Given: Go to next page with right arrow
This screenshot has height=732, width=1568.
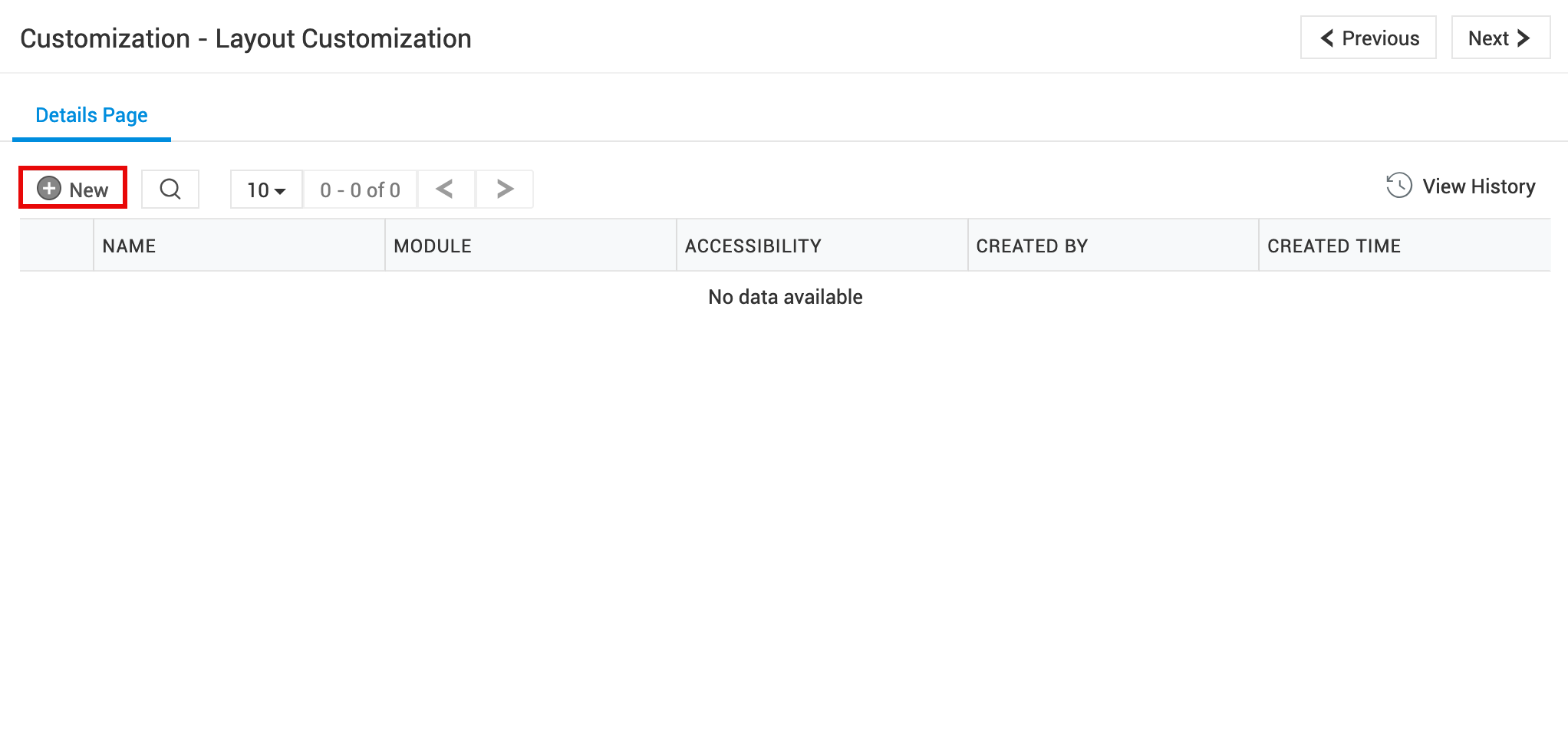Looking at the screenshot, I should pyautogui.click(x=505, y=189).
